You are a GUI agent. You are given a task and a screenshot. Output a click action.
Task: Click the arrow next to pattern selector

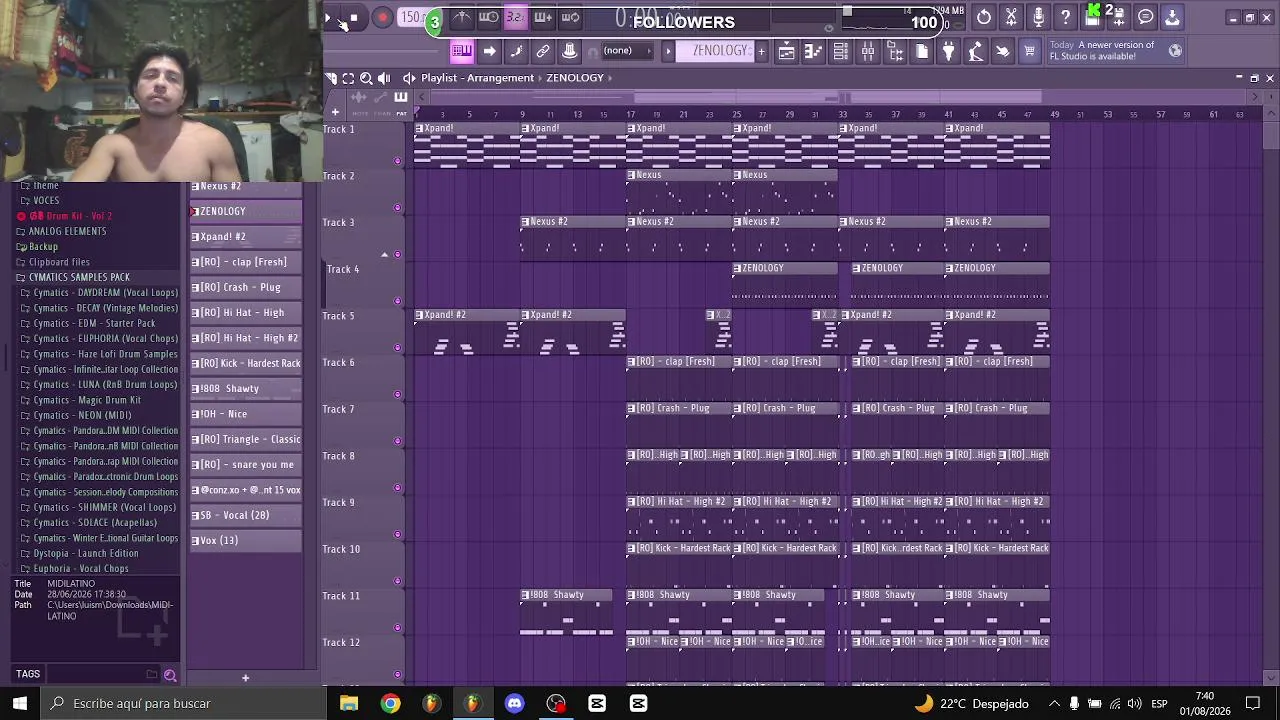tap(668, 51)
